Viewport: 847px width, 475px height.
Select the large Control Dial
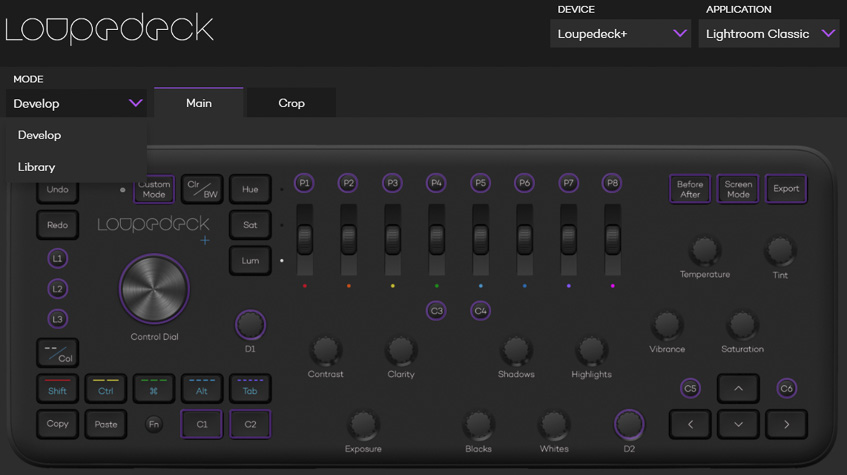pos(154,289)
